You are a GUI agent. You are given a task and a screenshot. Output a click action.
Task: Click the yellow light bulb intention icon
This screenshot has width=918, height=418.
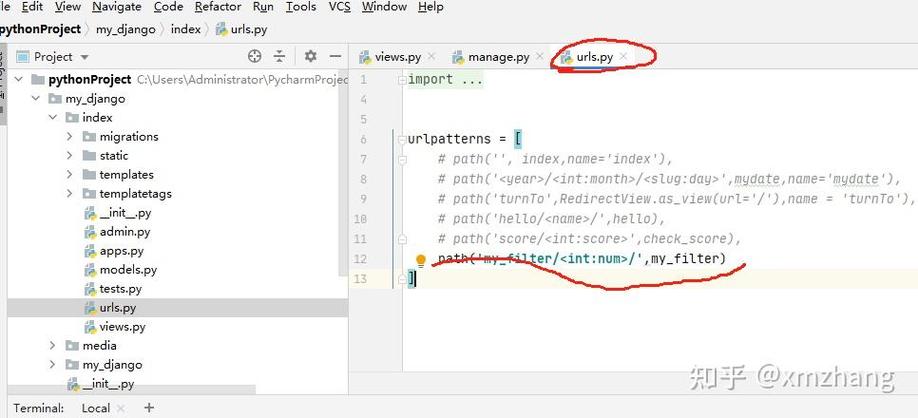pos(421,260)
